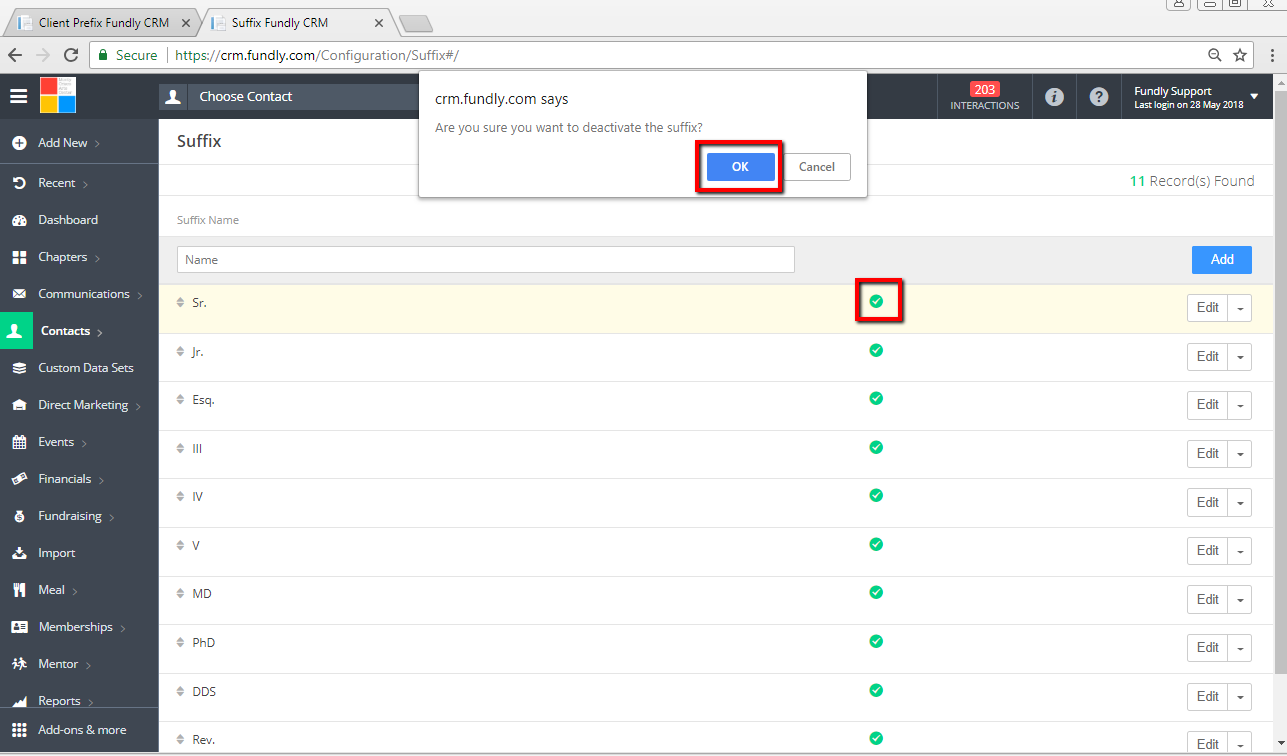Click the browser back arrow
Viewport: 1287px width, 756px height.
(x=15, y=55)
